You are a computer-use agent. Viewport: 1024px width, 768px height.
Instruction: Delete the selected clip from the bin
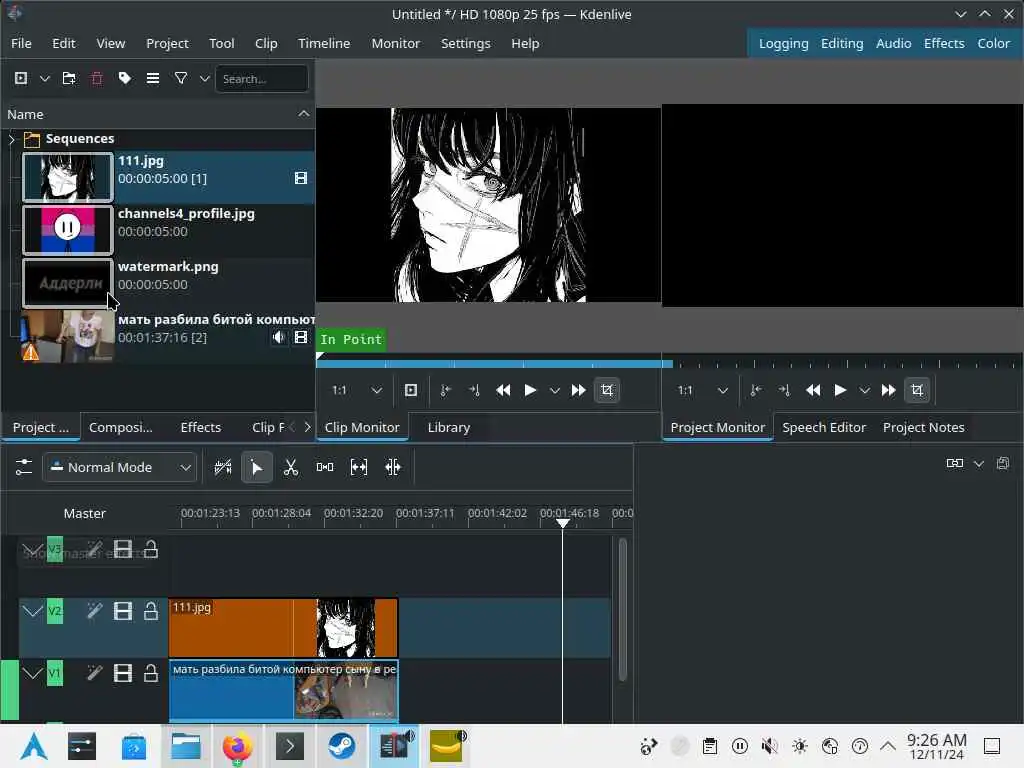point(97,78)
